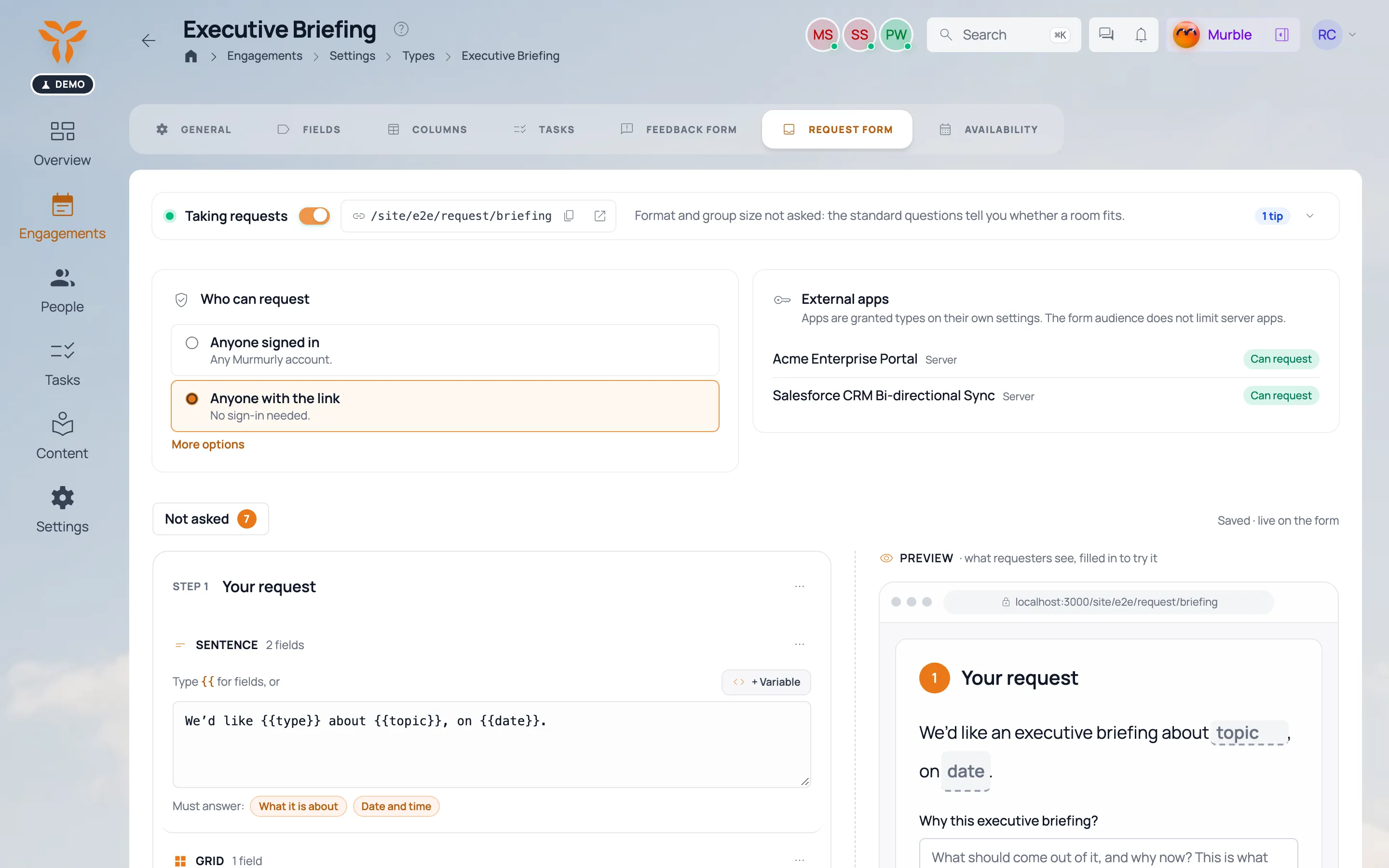
Task: Open the SENTENCE block options menu
Action: pyautogui.click(x=800, y=644)
